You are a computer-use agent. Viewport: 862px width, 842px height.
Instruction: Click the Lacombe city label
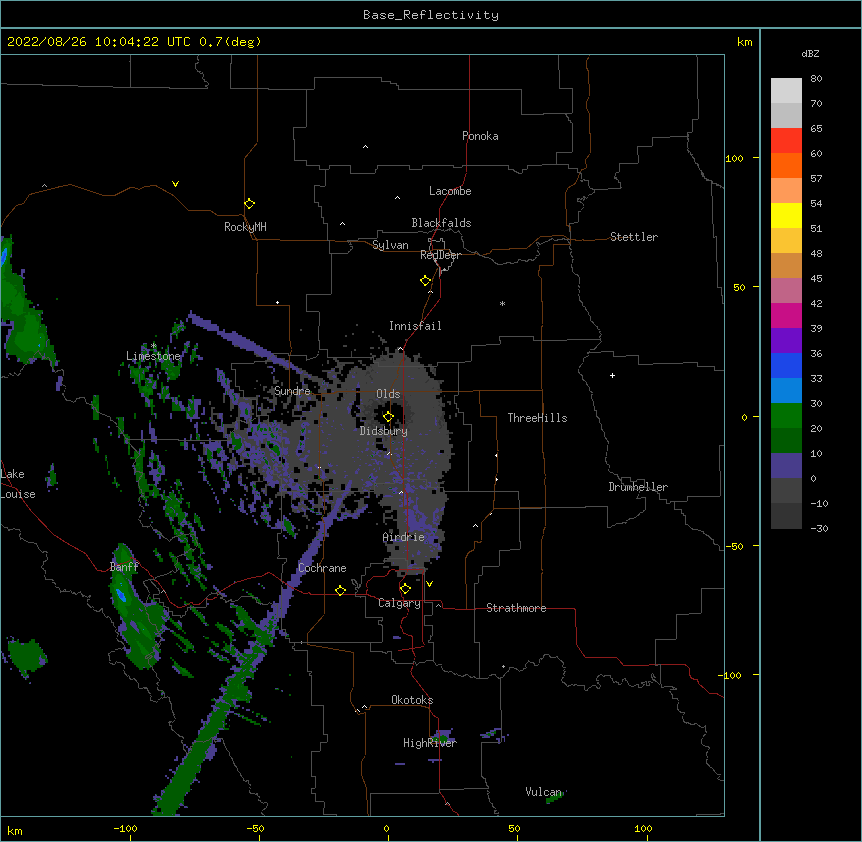[x=450, y=191]
